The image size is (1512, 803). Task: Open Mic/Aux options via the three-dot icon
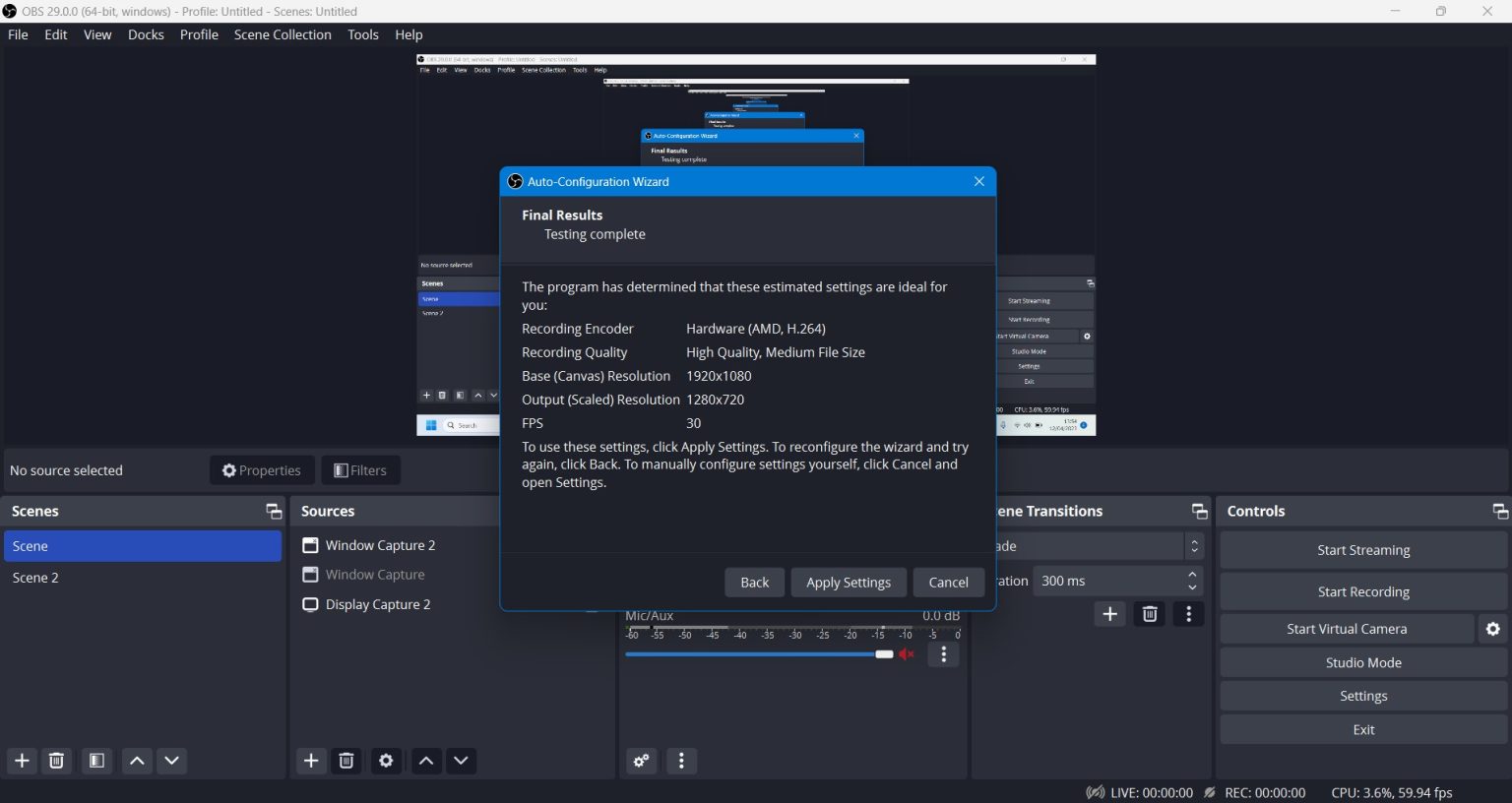point(942,653)
